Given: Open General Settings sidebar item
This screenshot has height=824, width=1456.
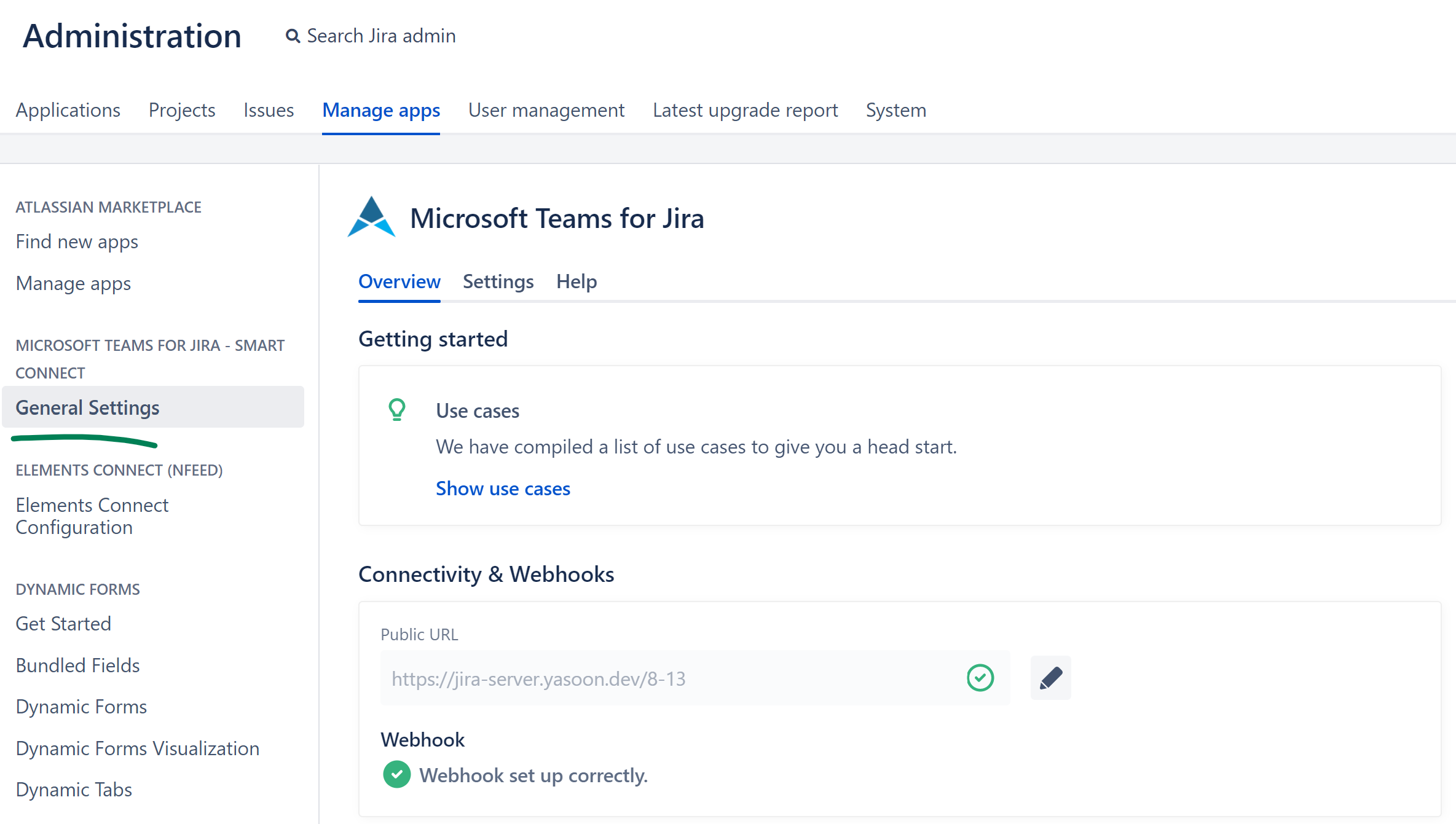Looking at the screenshot, I should pyautogui.click(x=88, y=407).
